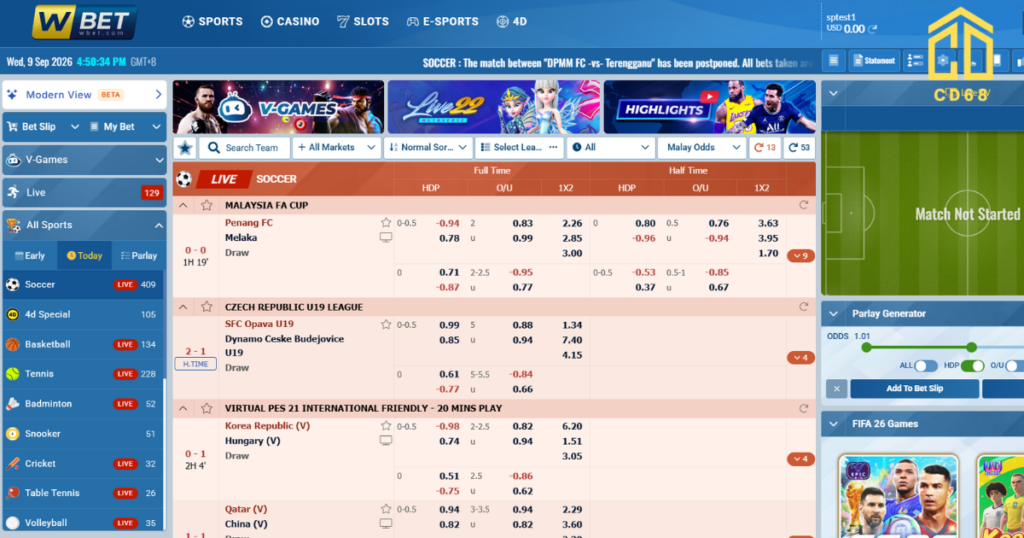Open the Casino menu
The width and height of the screenshot is (1024, 538).
[x=290, y=22]
